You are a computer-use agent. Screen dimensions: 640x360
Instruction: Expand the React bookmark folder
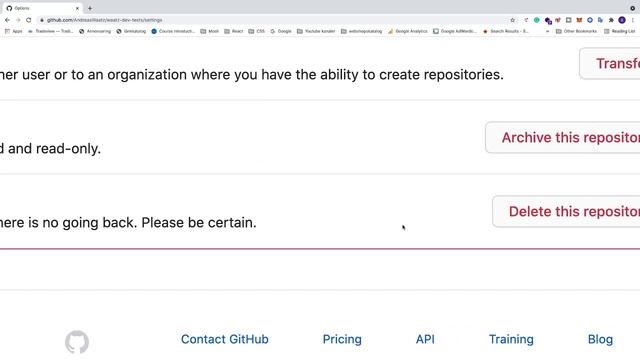coord(234,31)
